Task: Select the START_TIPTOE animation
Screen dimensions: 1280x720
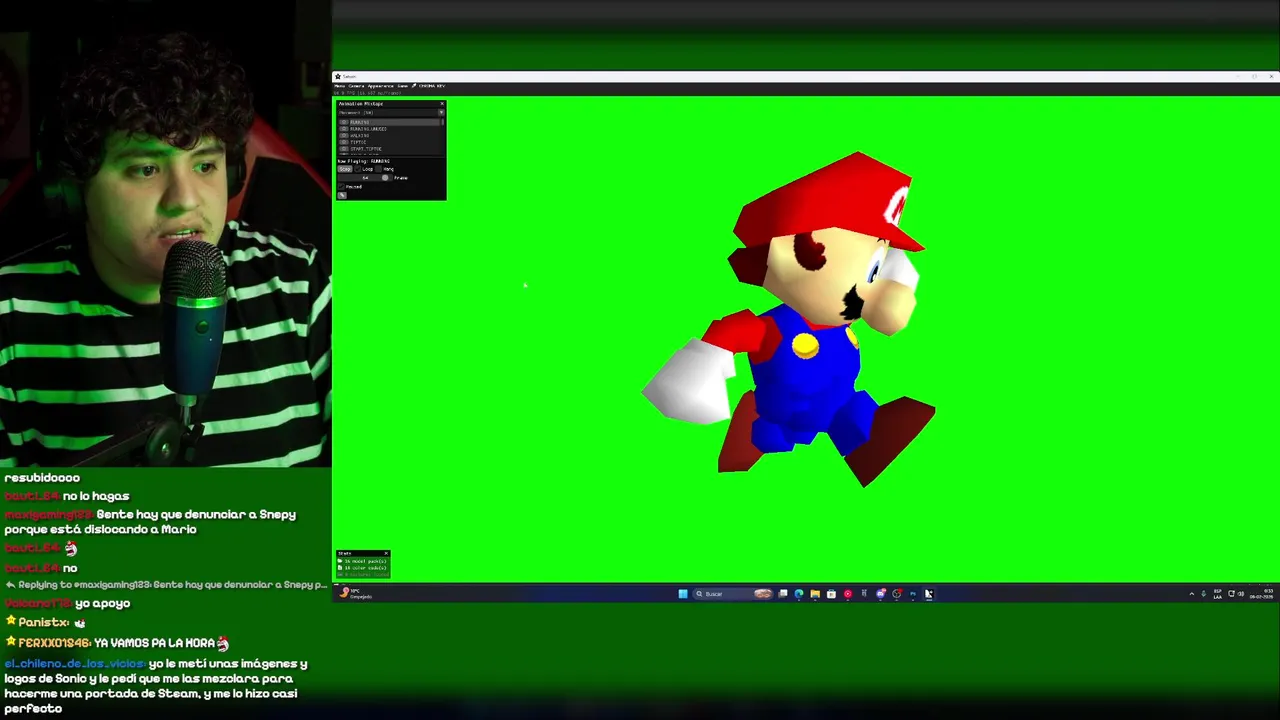Action: [366, 149]
